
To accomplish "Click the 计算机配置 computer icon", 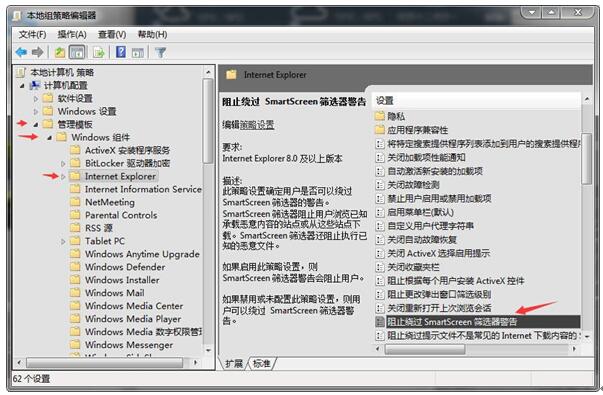I will 35,85.
